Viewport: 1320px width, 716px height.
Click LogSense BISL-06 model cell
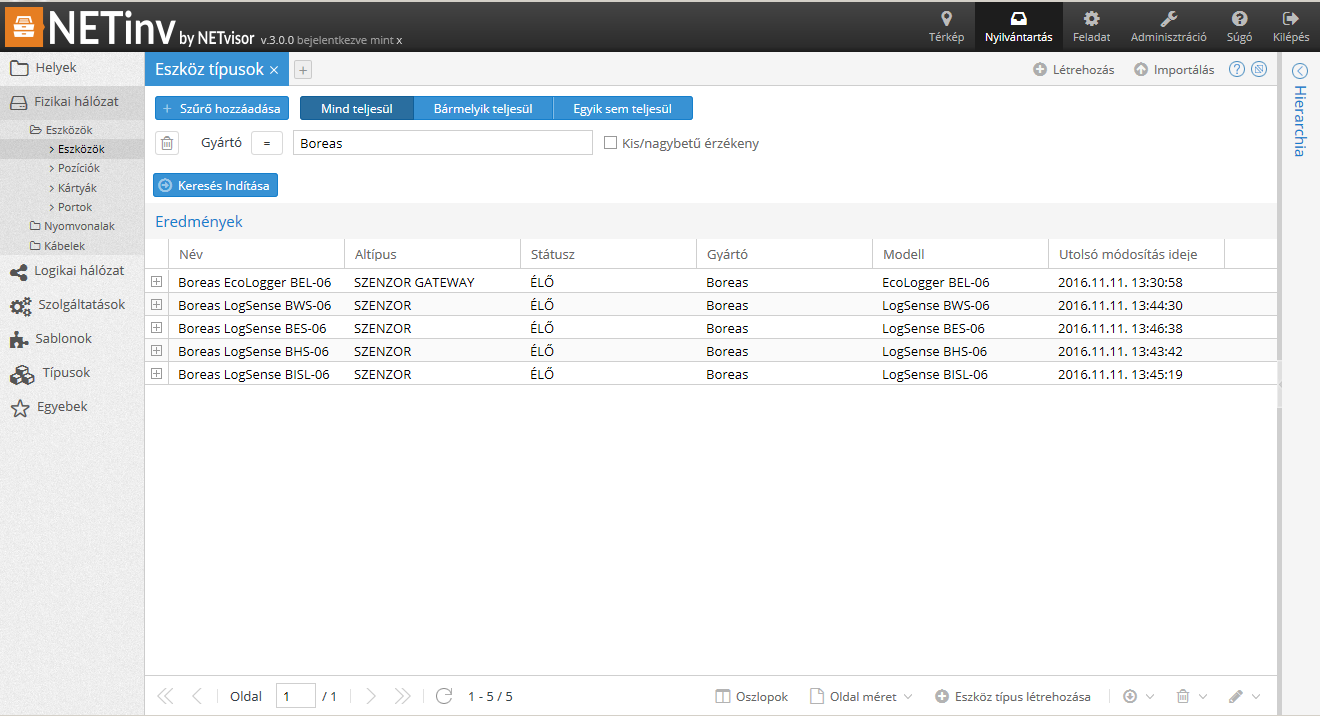[x=960, y=374]
